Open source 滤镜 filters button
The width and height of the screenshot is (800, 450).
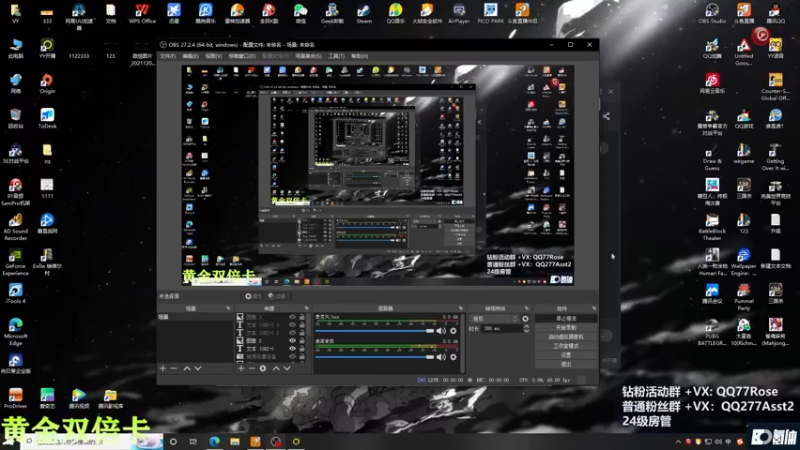pyautogui.click(x=277, y=296)
